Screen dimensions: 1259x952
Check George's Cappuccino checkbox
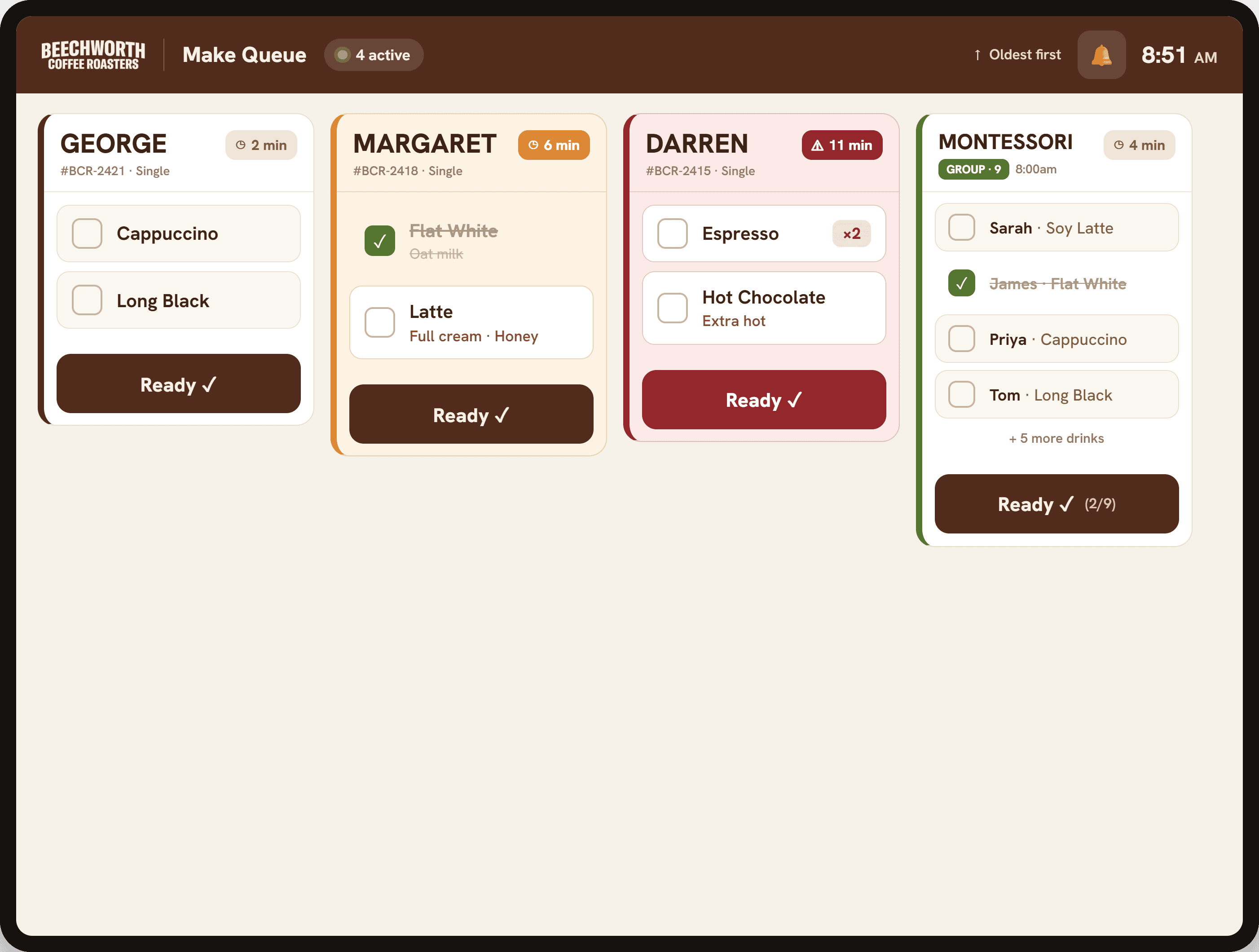pyautogui.click(x=87, y=234)
